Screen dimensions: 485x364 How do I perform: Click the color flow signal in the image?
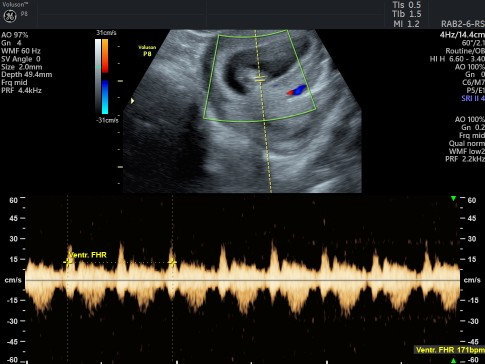pyautogui.click(x=296, y=90)
